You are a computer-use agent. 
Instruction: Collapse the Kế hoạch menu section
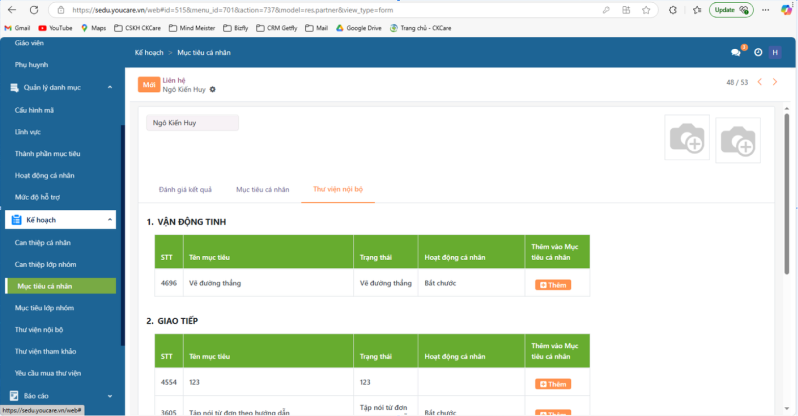(109, 220)
